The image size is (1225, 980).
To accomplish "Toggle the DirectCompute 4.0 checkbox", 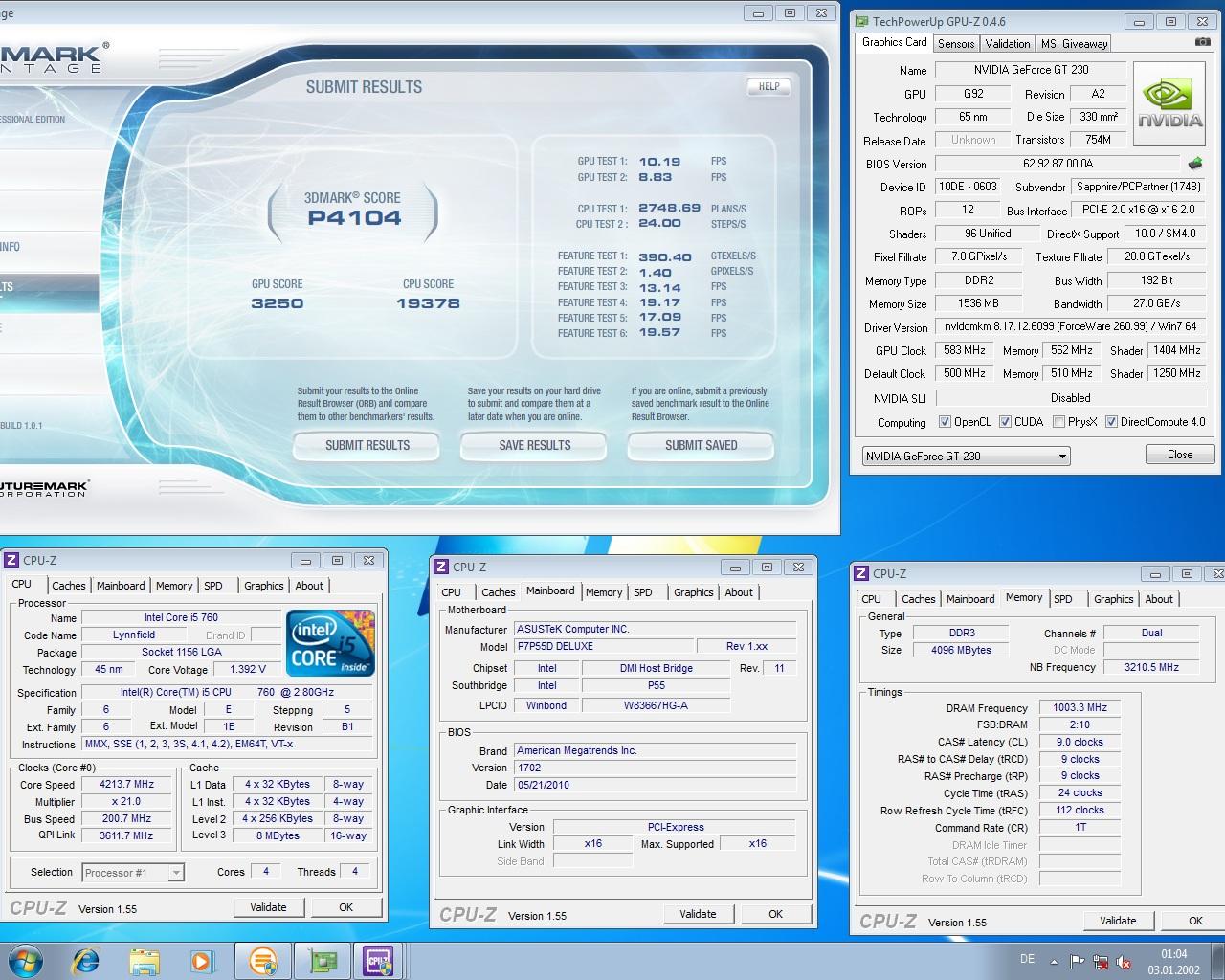I will [x=1111, y=421].
